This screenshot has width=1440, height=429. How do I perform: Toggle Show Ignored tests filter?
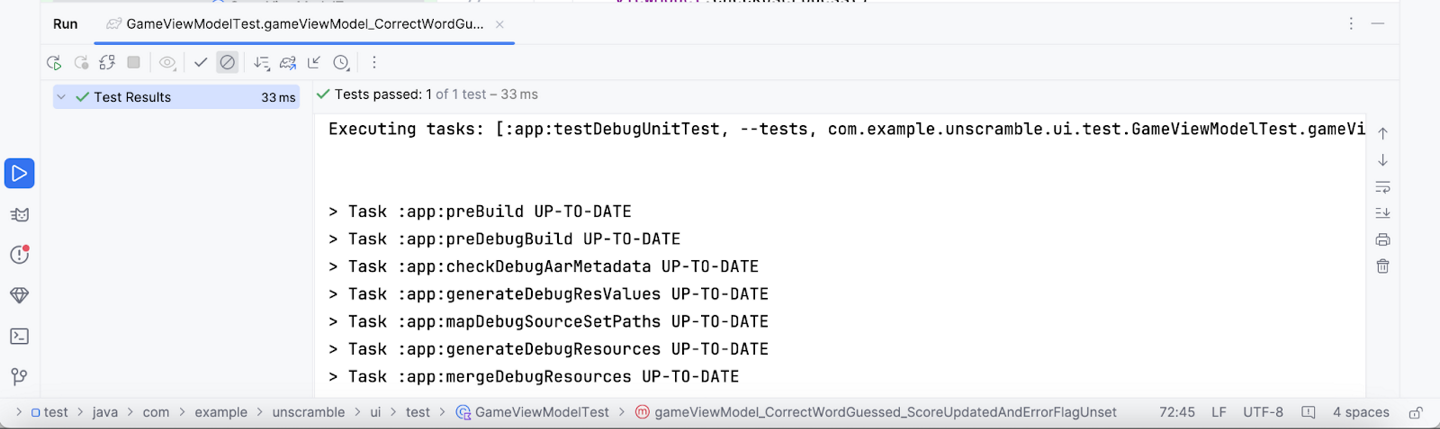click(227, 63)
